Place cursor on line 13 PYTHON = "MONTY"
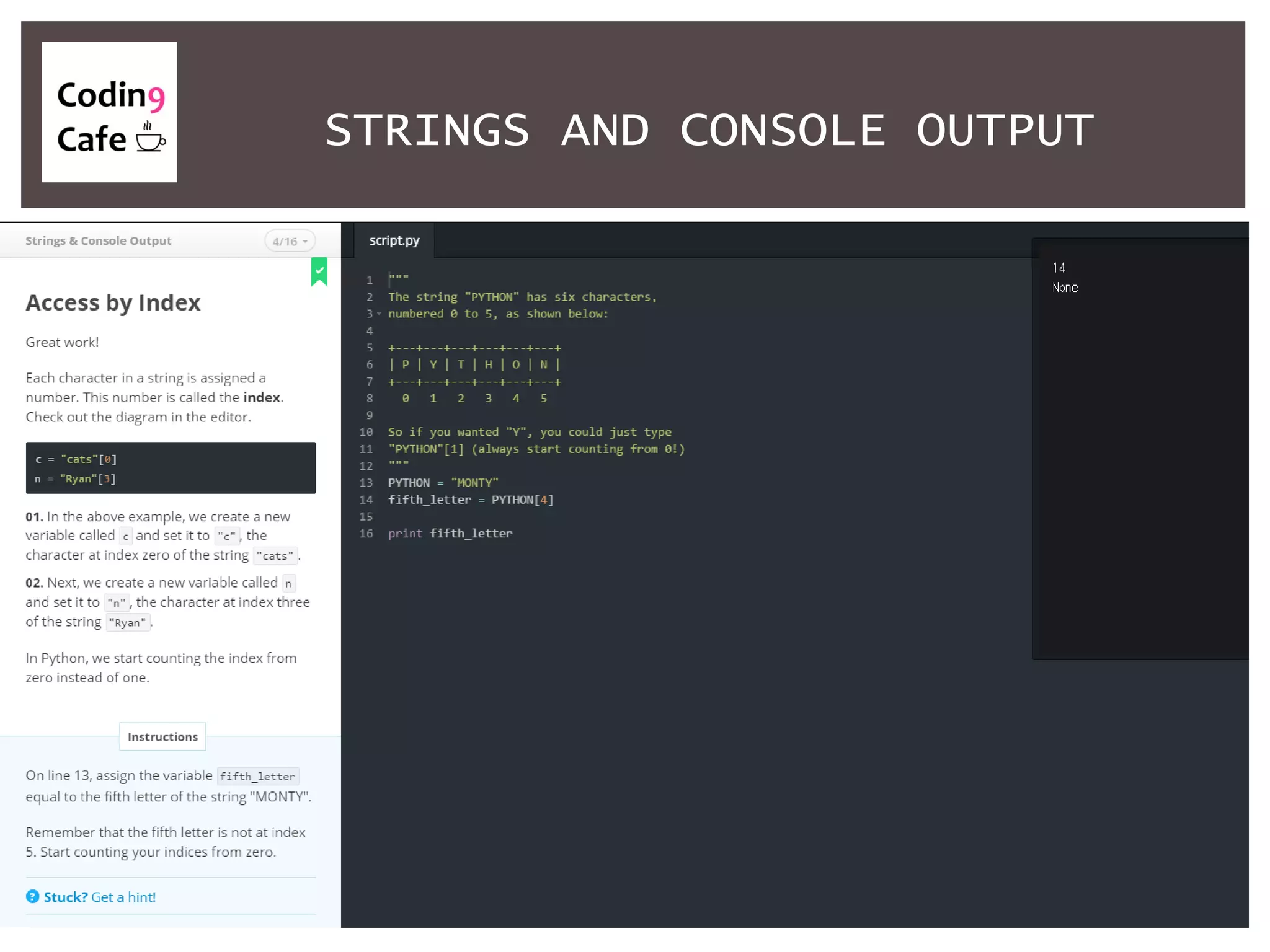Screen dimensions: 1270x952 pyautogui.click(x=443, y=483)
